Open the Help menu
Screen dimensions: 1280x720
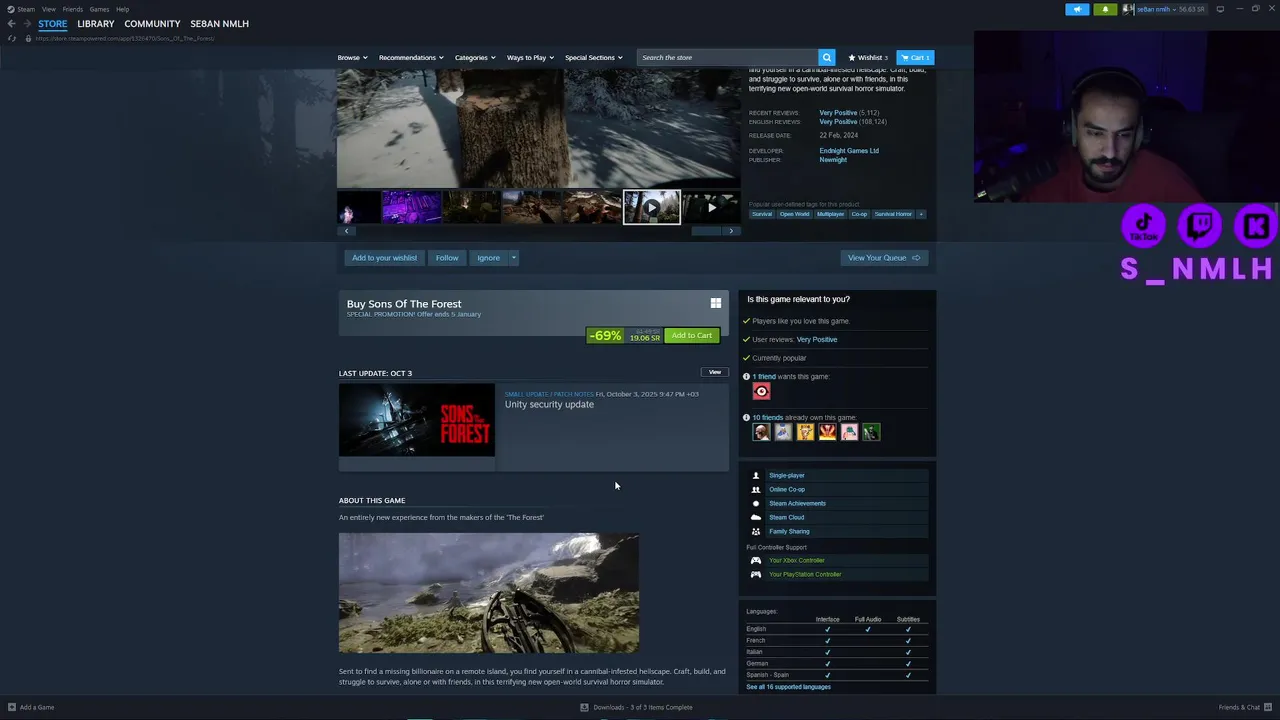point(122,9)
